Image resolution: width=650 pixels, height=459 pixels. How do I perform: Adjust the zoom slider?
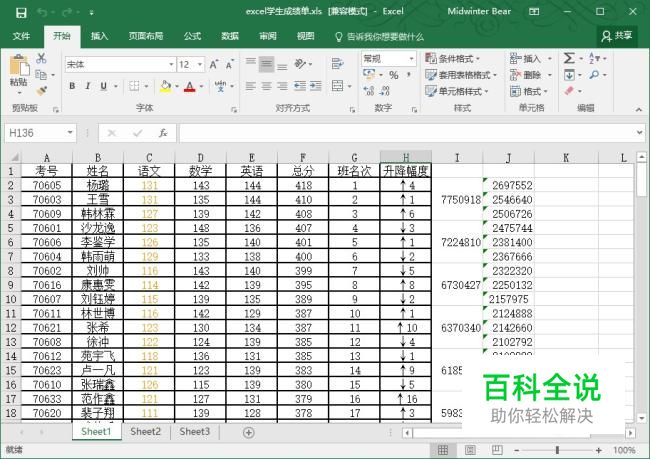[557, 450]
